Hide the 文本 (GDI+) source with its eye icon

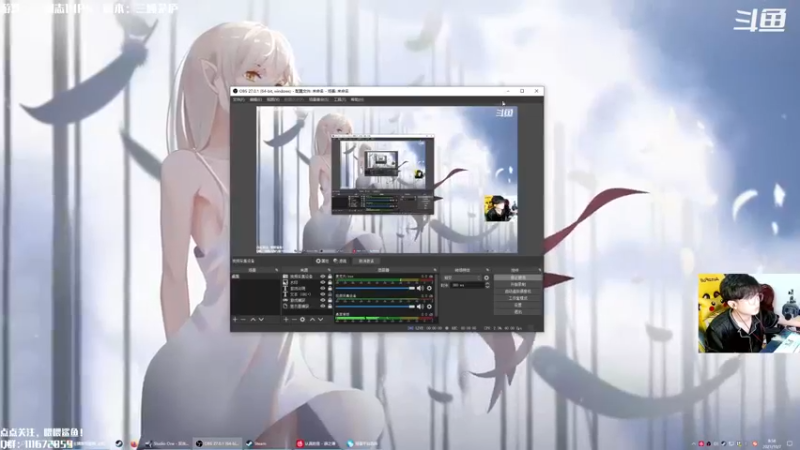coord(322,294)
